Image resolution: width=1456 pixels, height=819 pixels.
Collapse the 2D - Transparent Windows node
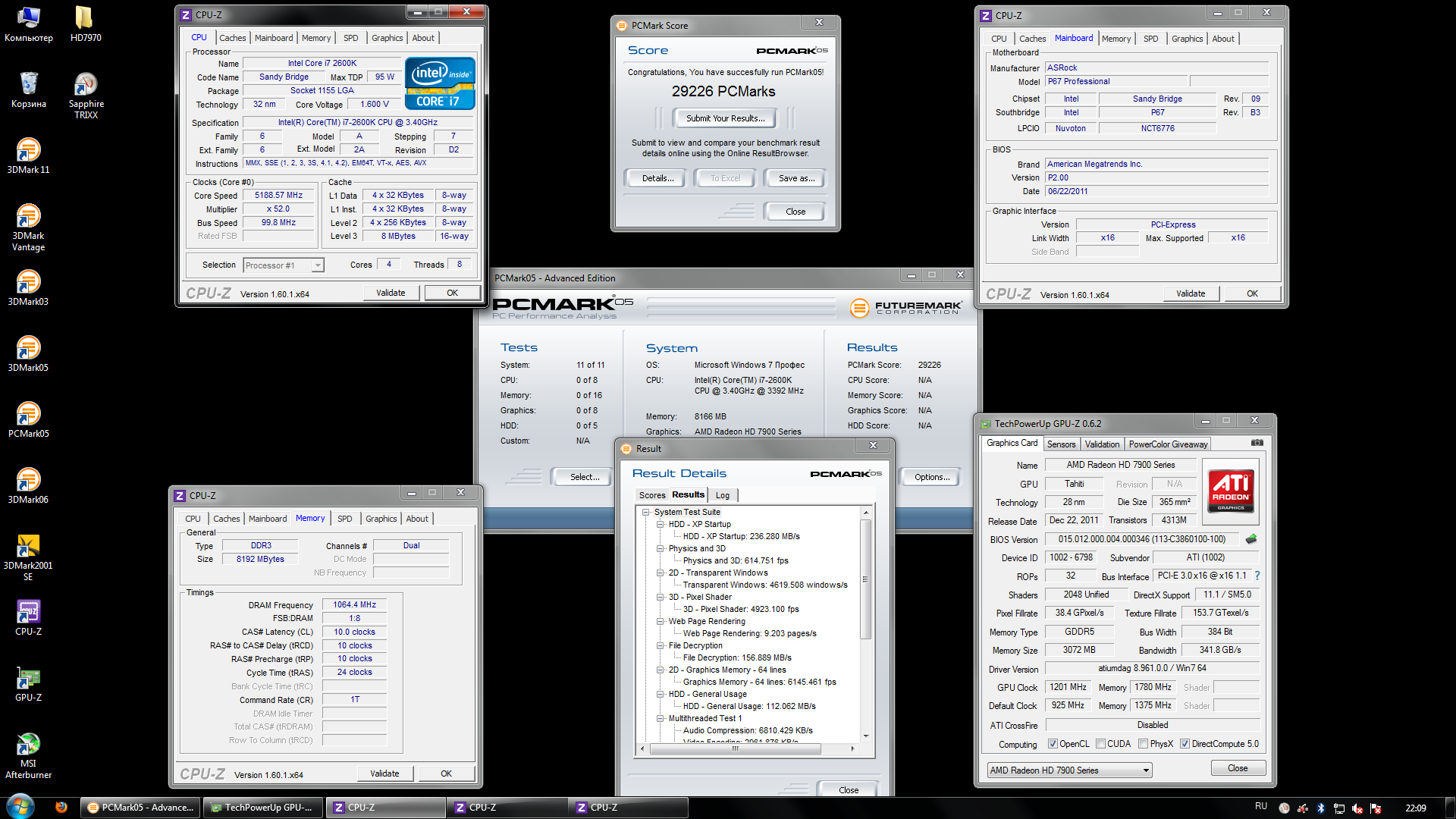[661, 573]
